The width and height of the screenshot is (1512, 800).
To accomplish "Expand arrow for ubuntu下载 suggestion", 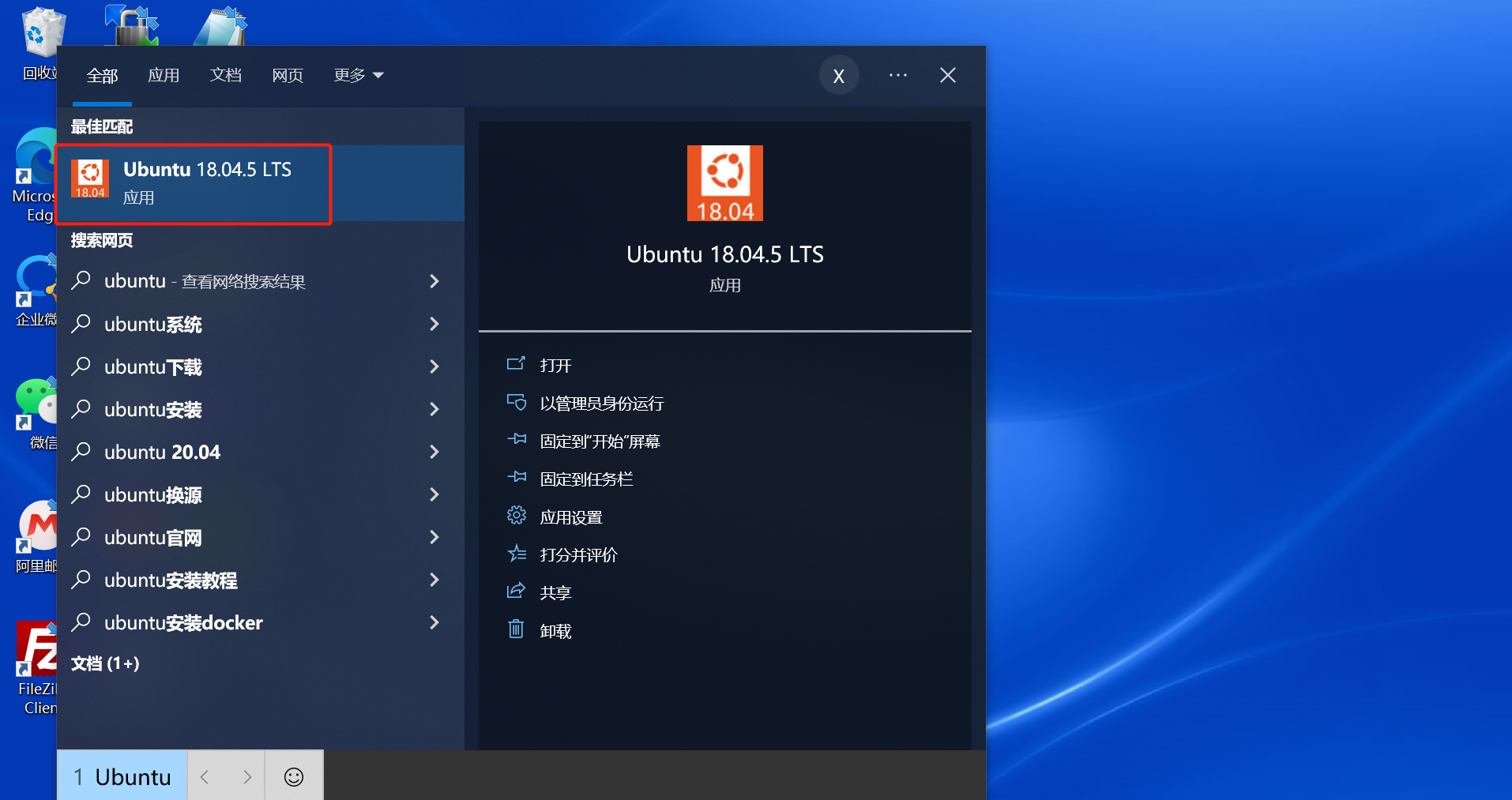I will (x=434, y=366).
